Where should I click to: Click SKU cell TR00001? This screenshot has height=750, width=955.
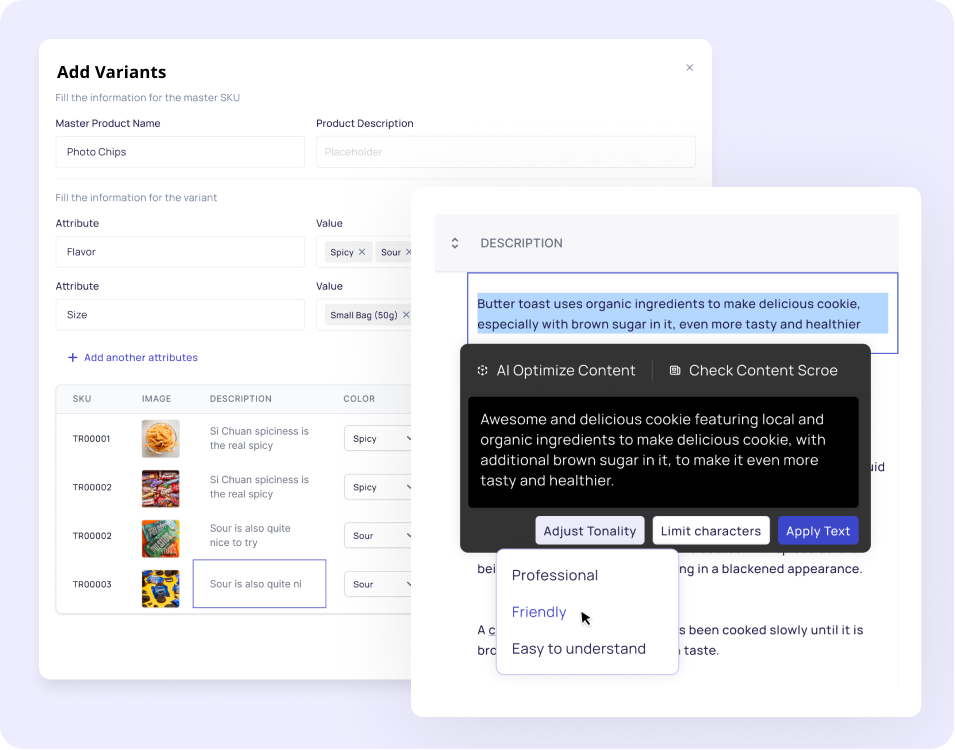pos(91,439)
